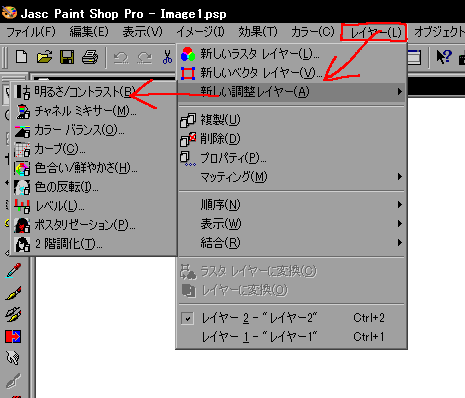This screenshot has height=398, width=465.
Task: Select the Retouch hand tool
Action: (13, 358)
